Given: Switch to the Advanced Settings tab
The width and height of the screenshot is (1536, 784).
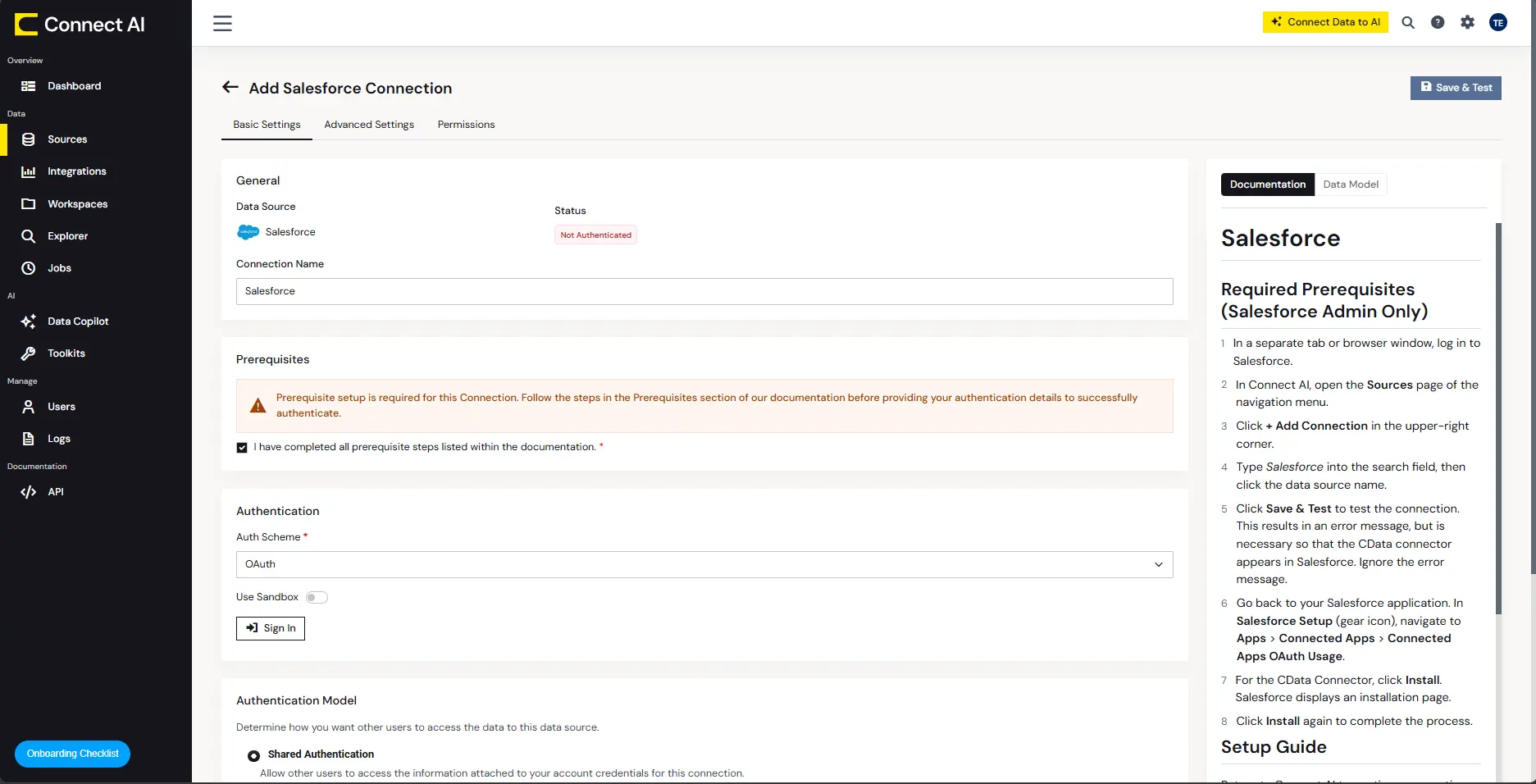Looking at the screenshot, I should (369, 125).
